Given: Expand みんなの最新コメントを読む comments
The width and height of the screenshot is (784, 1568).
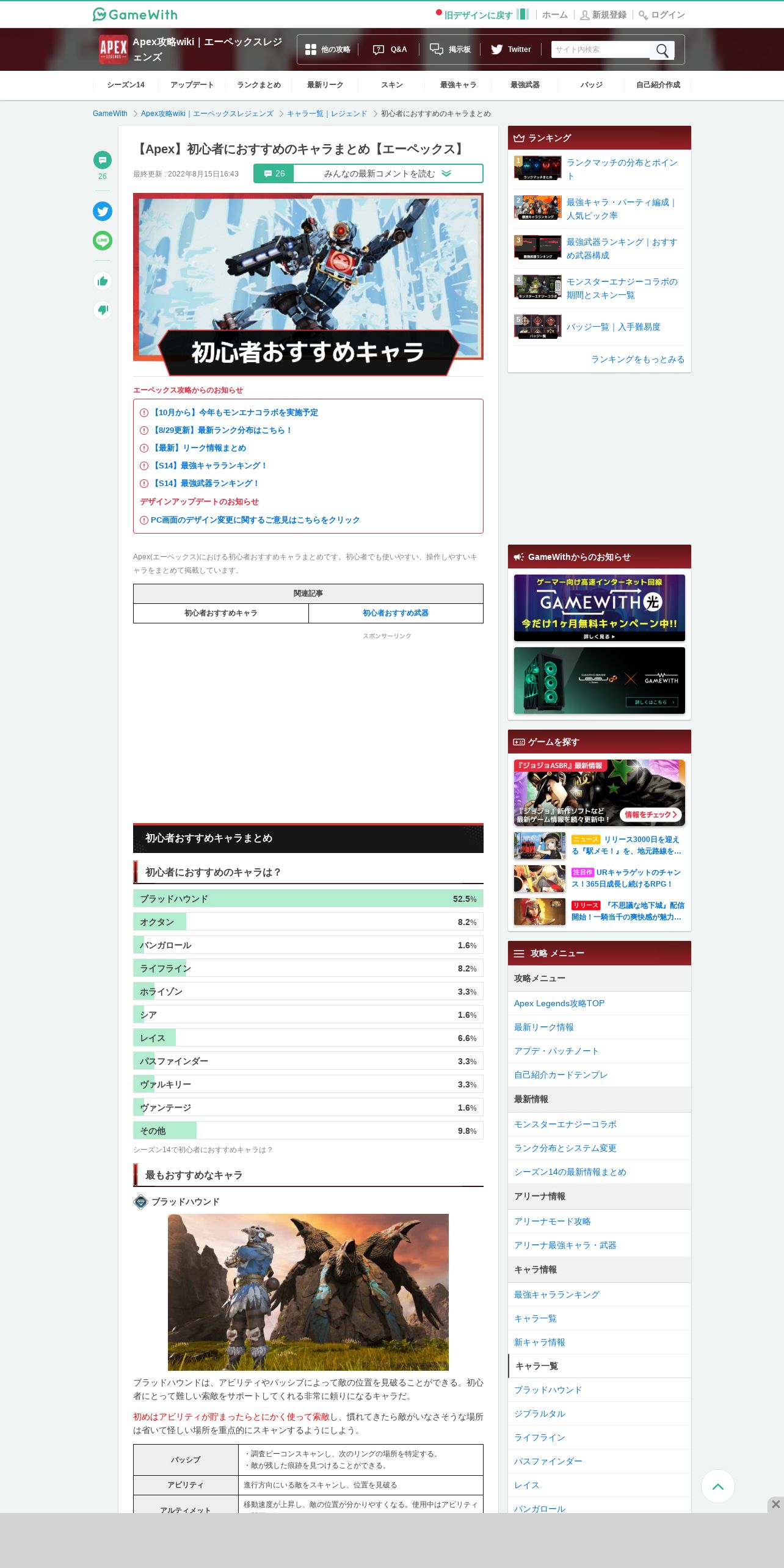Looking at the screenshot, I should 388,173.
